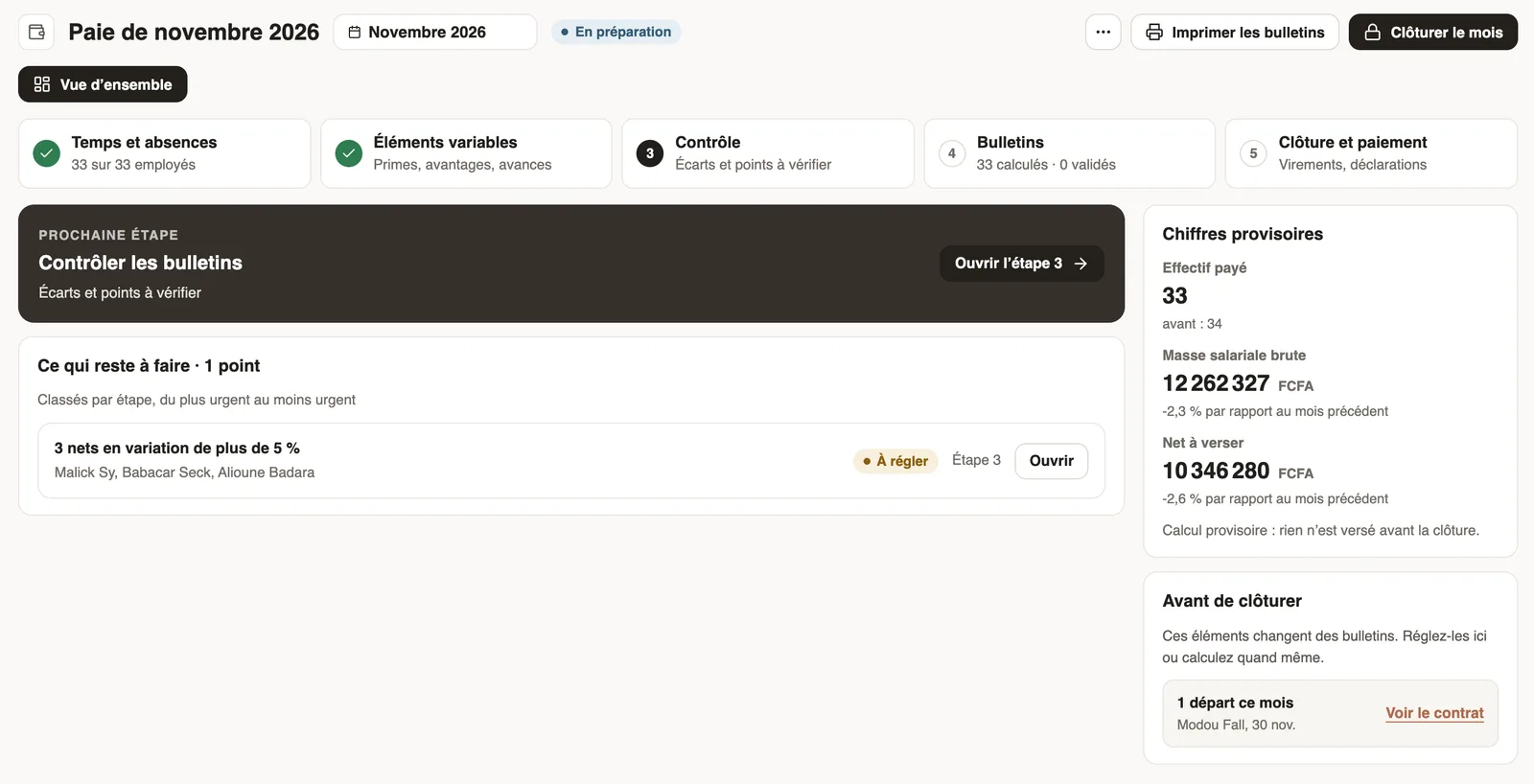
Task: Click the green checkmark for Éléments variables
Action: 348,153
